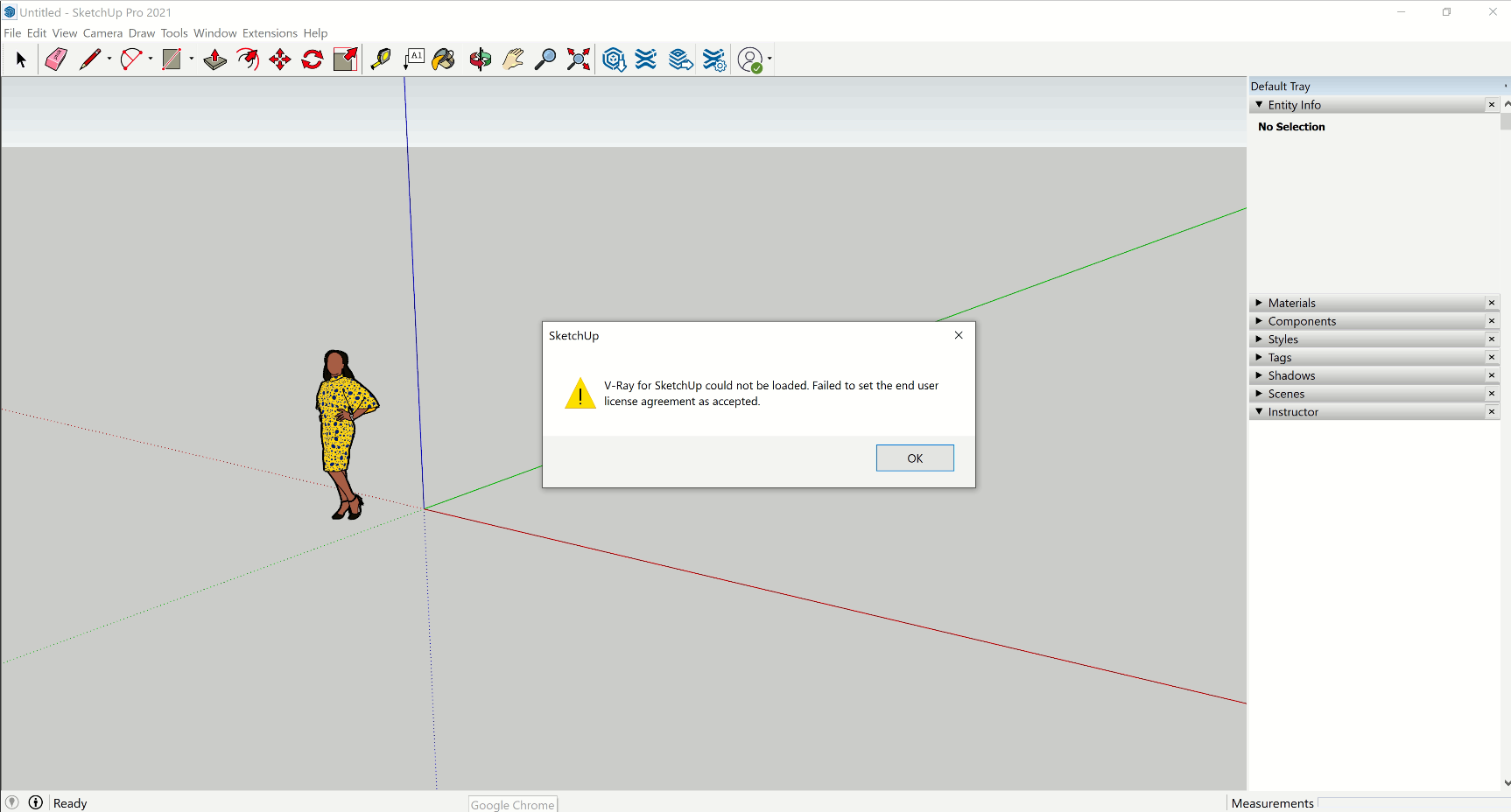Close the Entity Info panel
This screenshot has height=812, width=1511.
(x=1492, y=105)
